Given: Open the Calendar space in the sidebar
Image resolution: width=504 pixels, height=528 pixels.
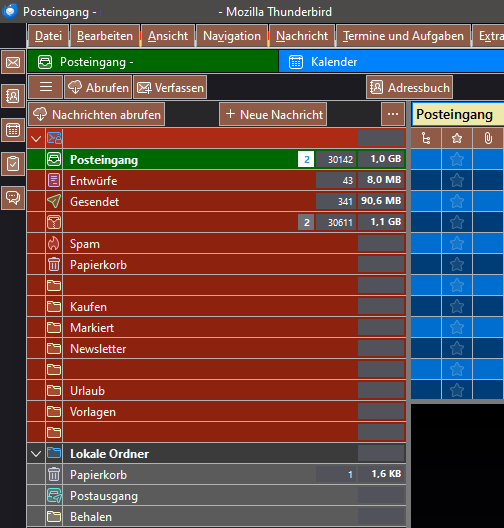Looking at the screenshot, I should pos(13,130).
